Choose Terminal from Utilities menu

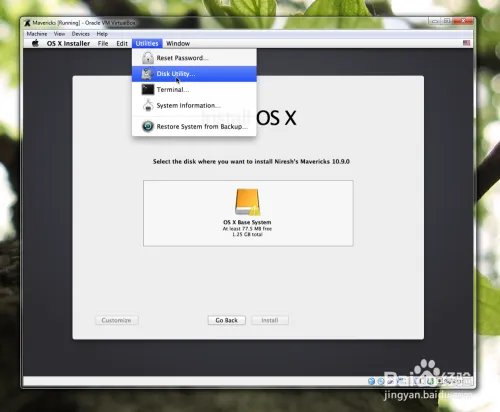(x=194, y=89)
